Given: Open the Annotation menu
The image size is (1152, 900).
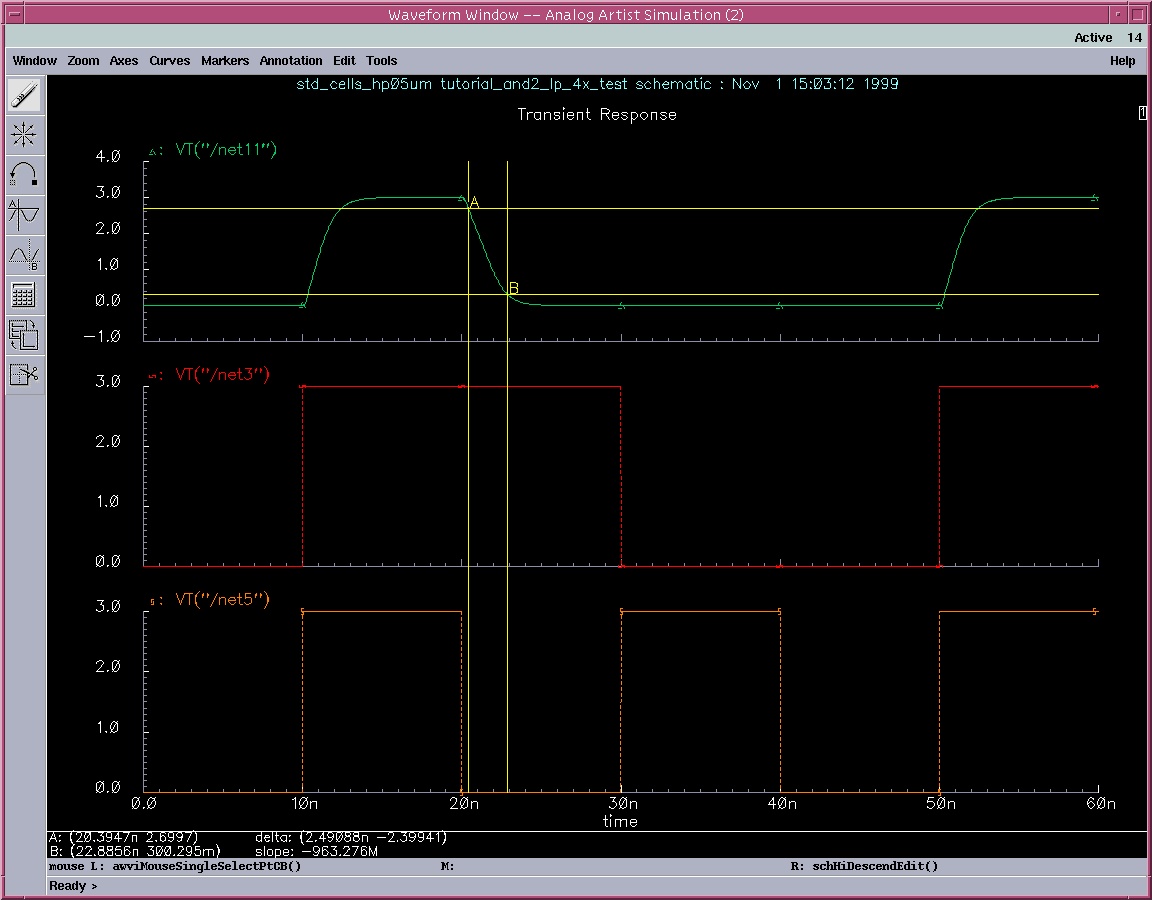Looking at the screenshot, I should (291, 61).
